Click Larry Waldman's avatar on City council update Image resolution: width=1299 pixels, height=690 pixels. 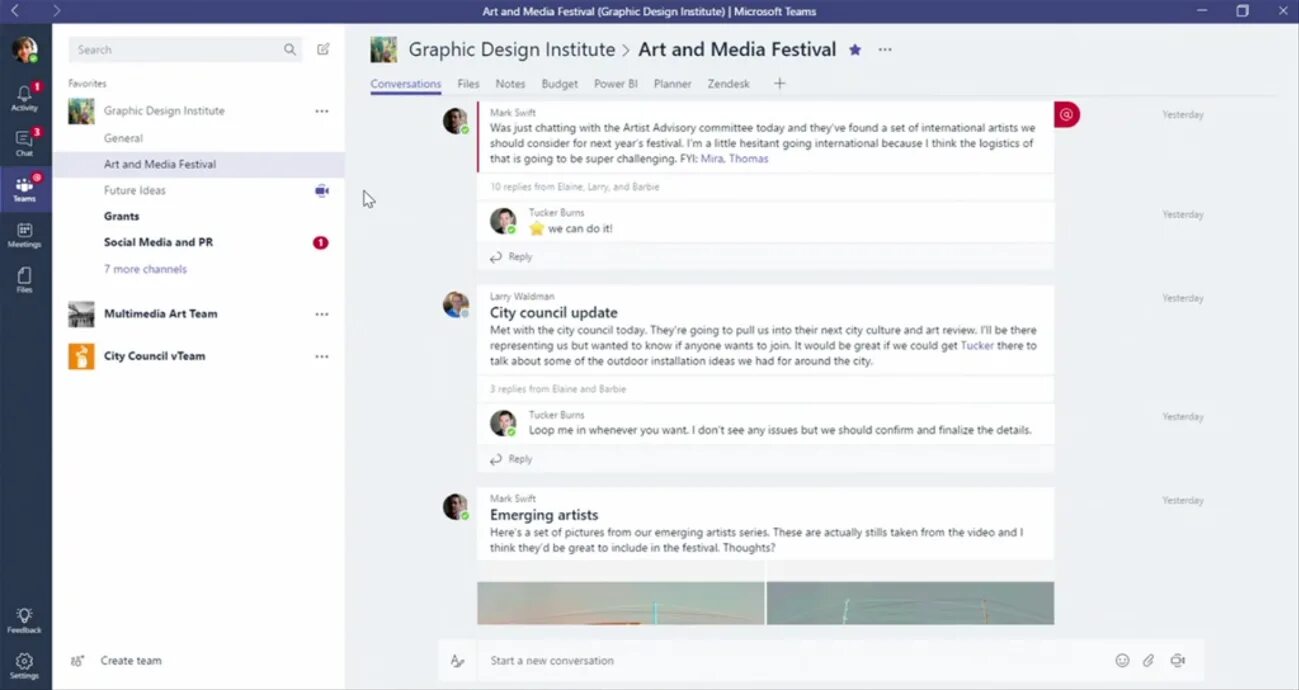pyautogui.click(x=456, y=305)
